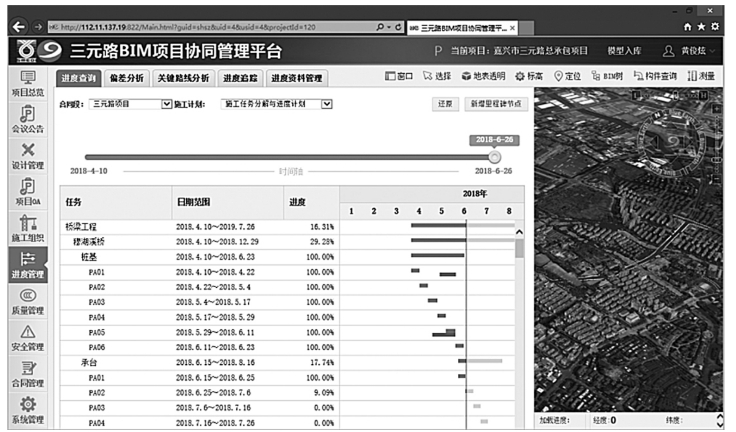Screen dimensions: 736x432
Task: Click the 进度 column header
Action: 312,202
